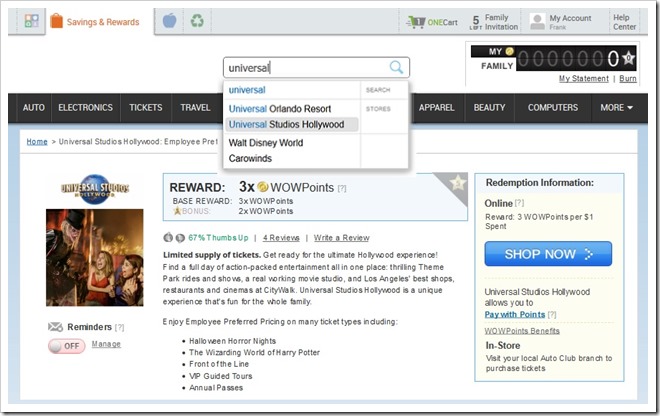660x416 pixels.
Task: Open the Halloween Horror Nights photo
Action: coord(95,258)
